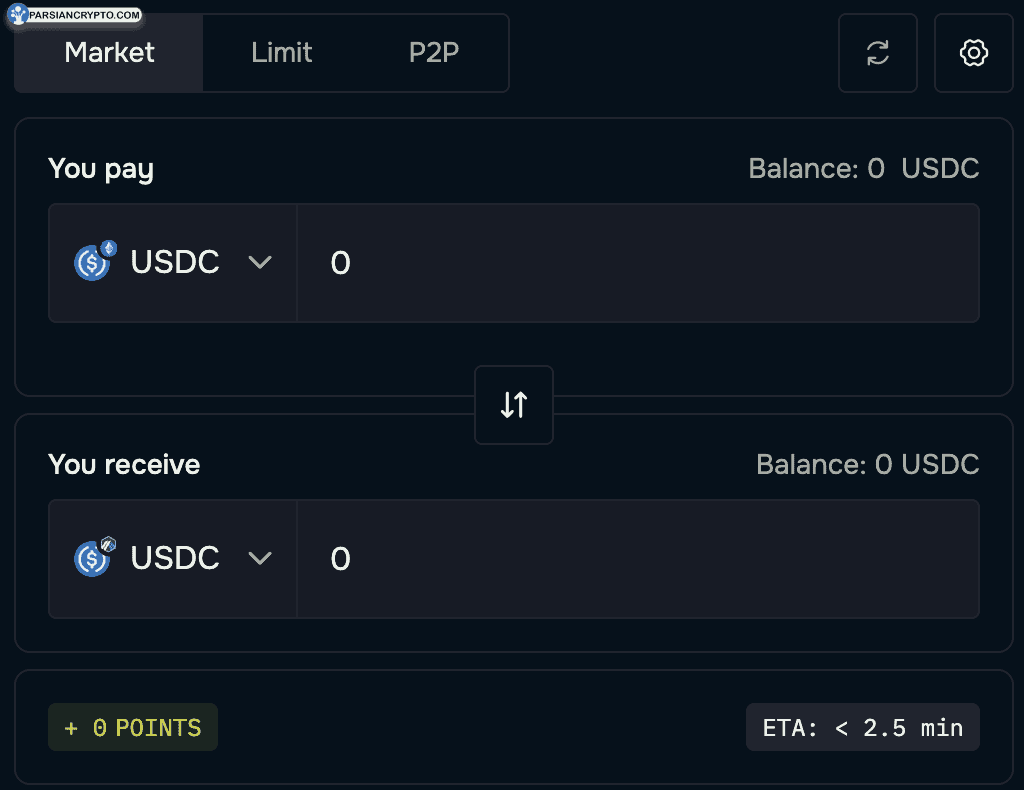1024x790 pixels.
Task: Expand the You receive token chevron
Action: click(260, 558)
